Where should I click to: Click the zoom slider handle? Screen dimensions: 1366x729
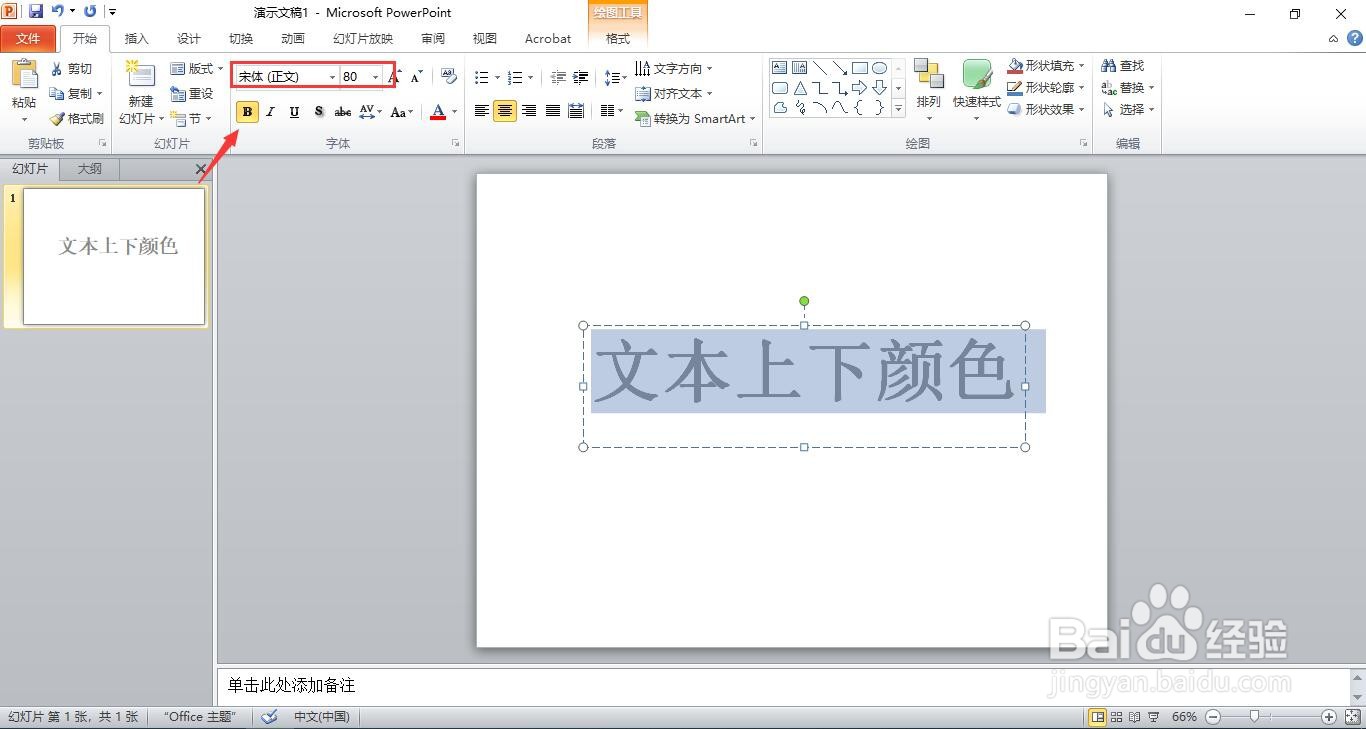point(1254,717)
